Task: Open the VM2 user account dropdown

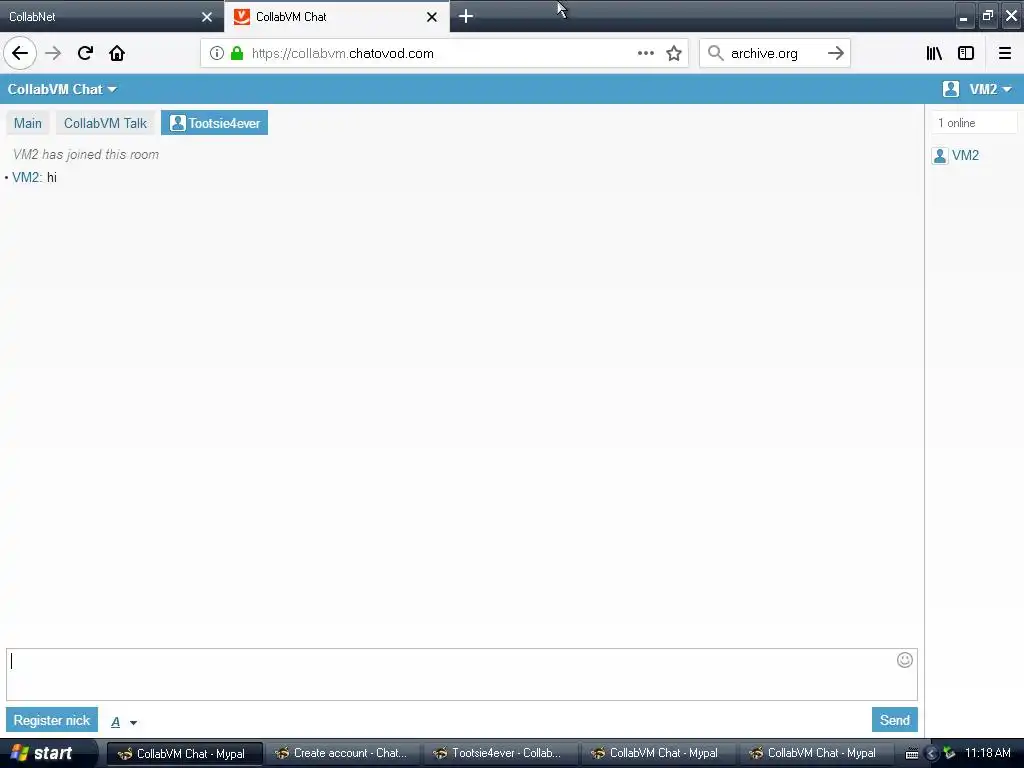Action: (990, 89)
